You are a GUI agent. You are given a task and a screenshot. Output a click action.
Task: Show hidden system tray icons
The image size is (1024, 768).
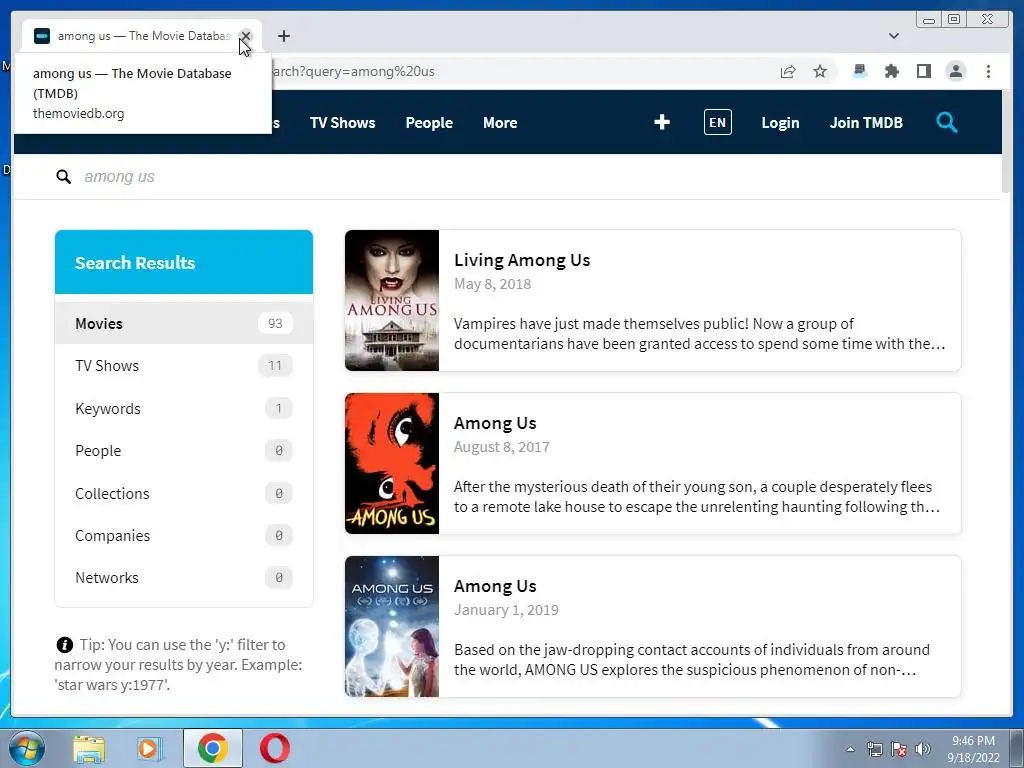850,749
